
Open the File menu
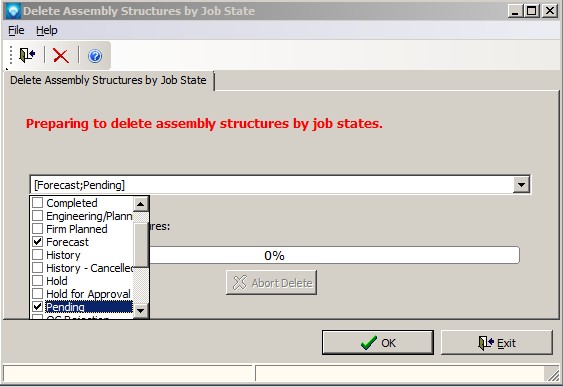[17, 31]
